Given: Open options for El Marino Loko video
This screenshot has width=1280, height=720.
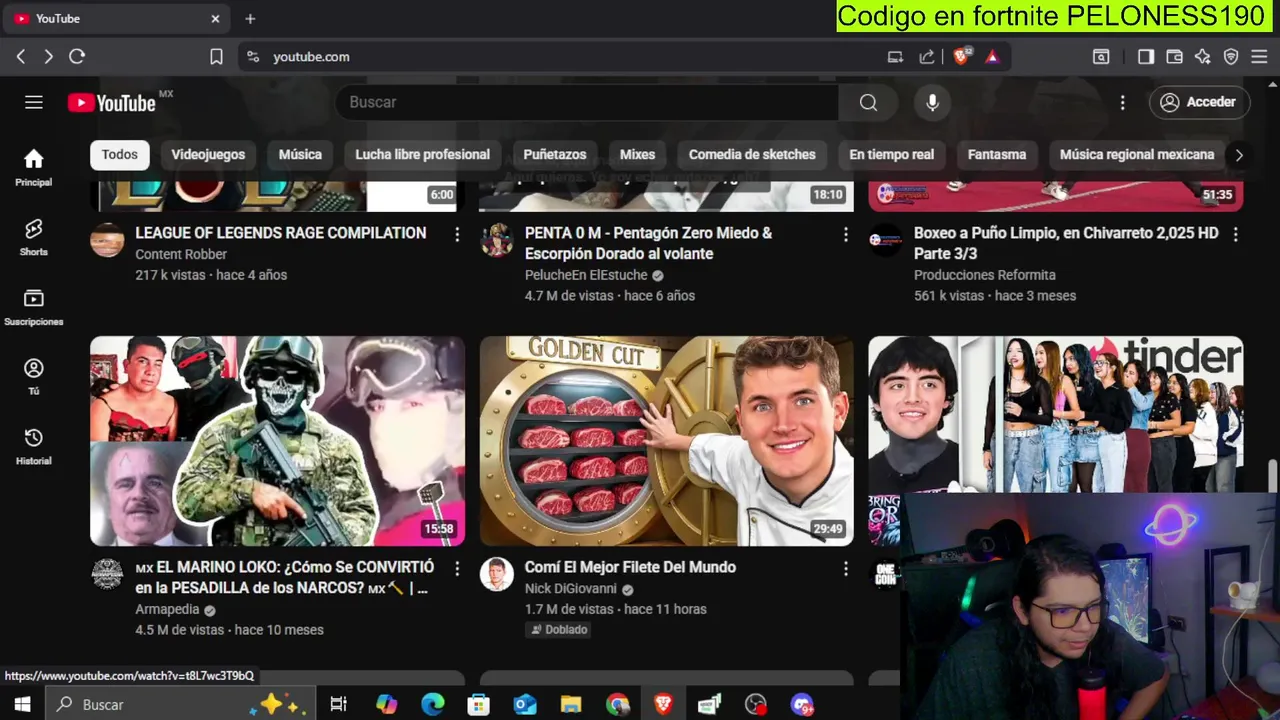Looking at the screenshot, I should [457, 568].
